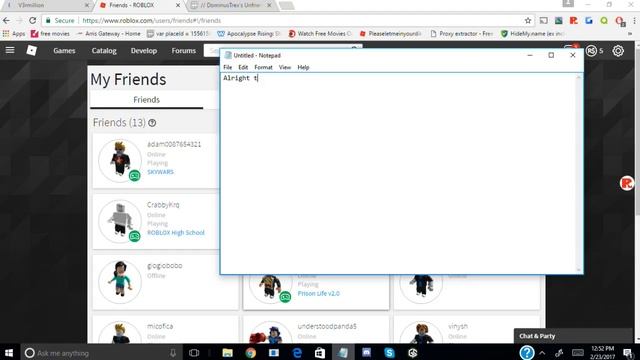Open the Roblox Forums link
The height and width of the screenshot is (360, 640).
click(184, 51)
